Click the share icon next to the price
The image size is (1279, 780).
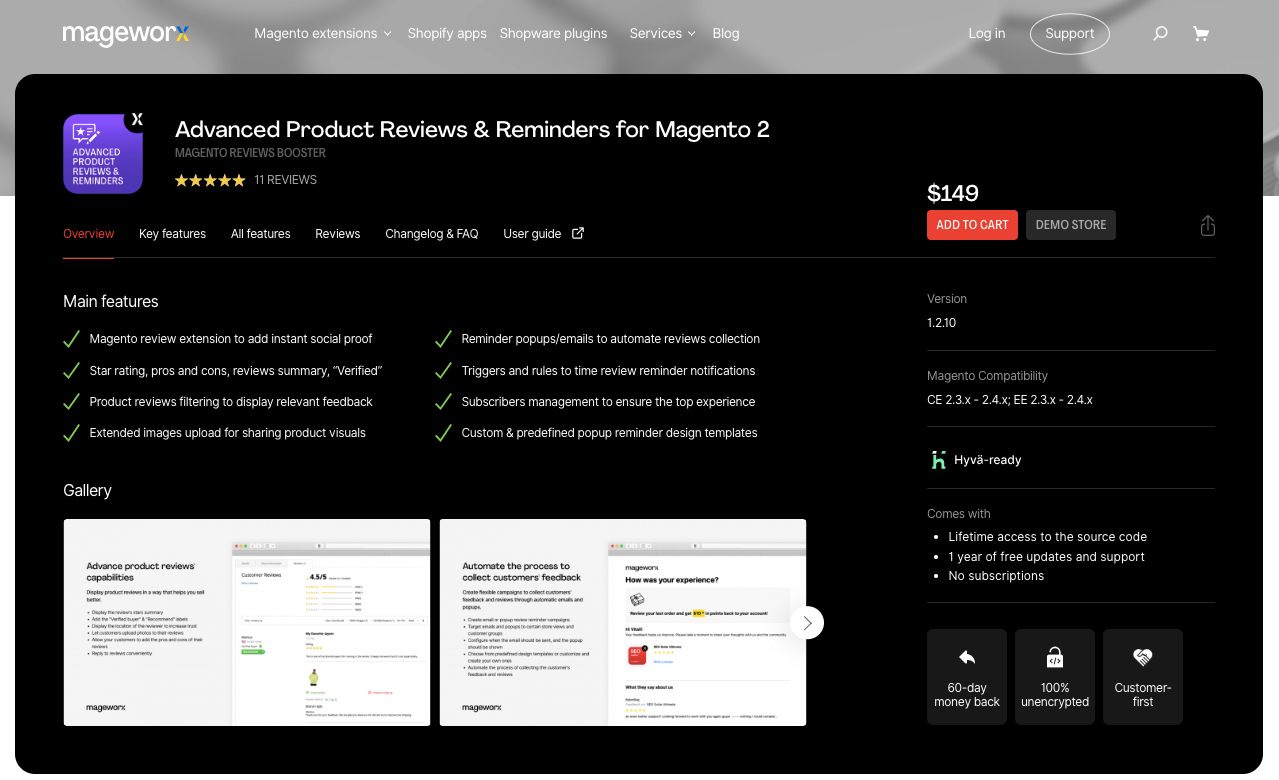(x=1207, y=225)
